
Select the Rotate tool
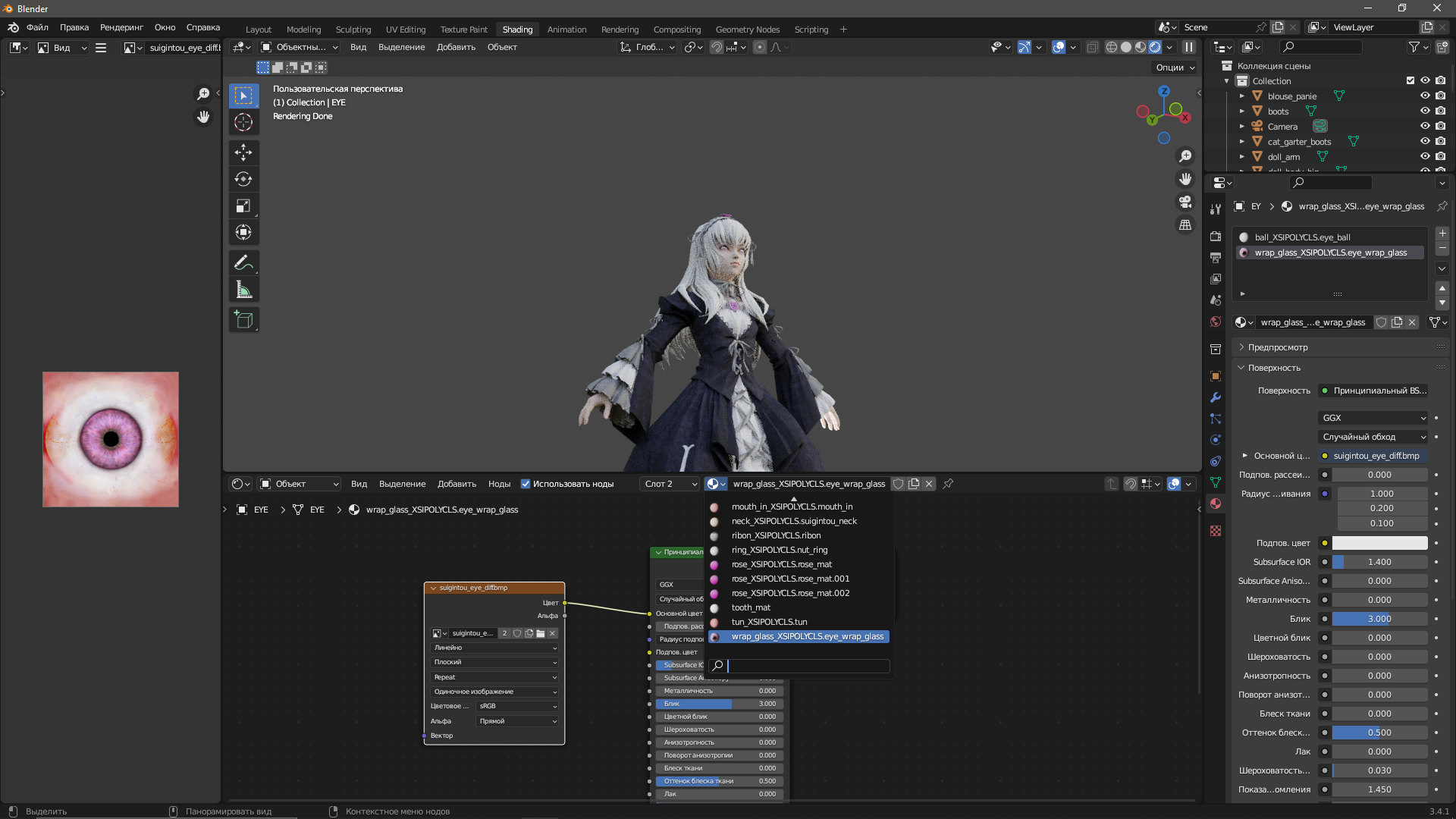pyautogui.click(x=243, y=179)
